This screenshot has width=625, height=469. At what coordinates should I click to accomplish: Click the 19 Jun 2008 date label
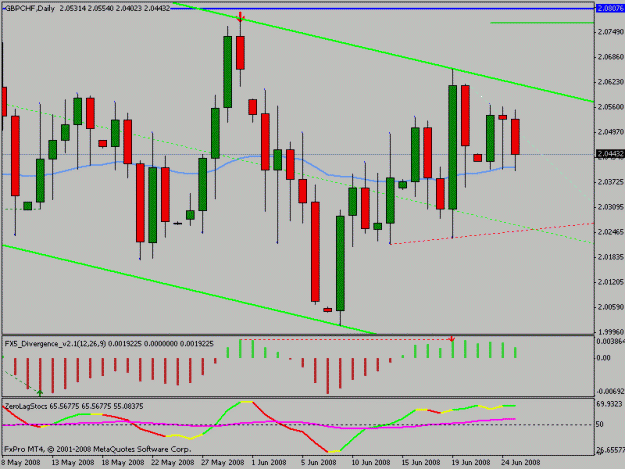click(x=471, y=462)
